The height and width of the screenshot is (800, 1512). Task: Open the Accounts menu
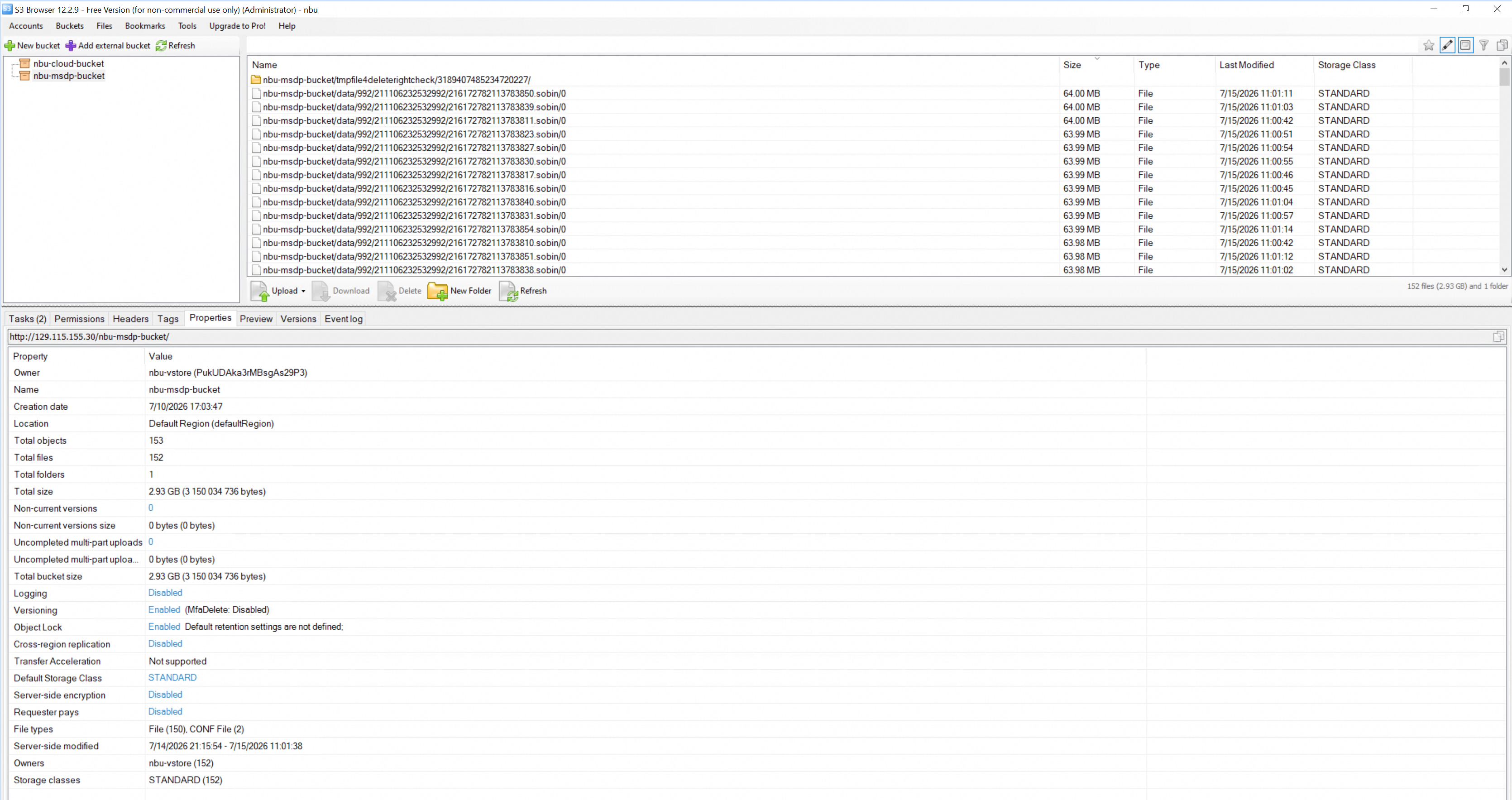[x=26, y=26]
